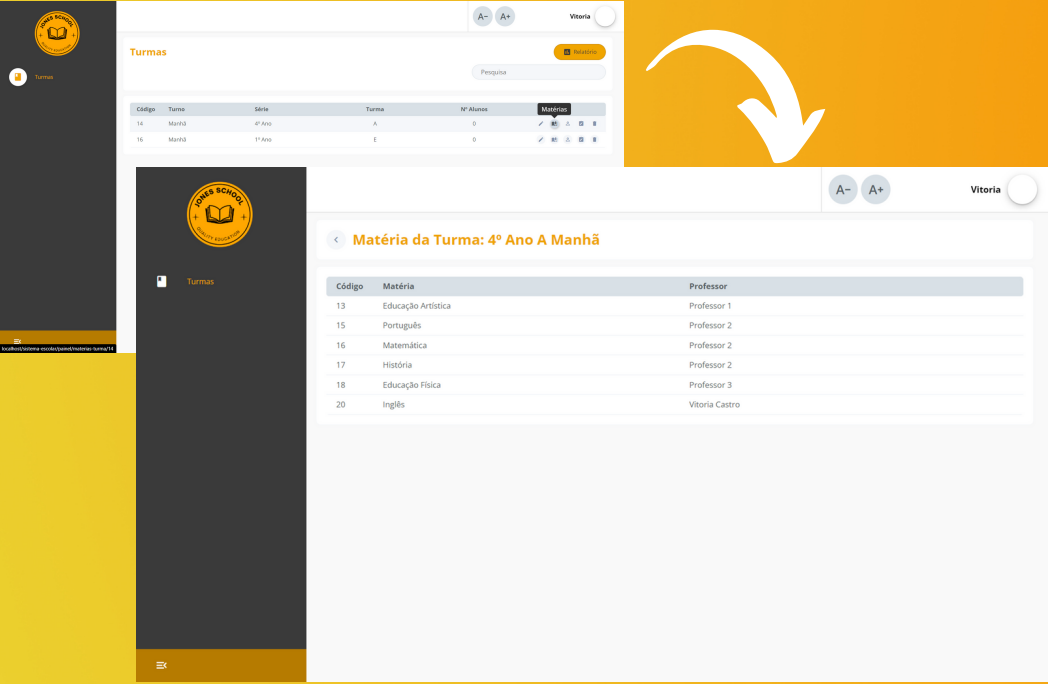Select Turmas in the Matérias screen sidebar
Screen dimensions: 1048x684
click(x=200, y=281)
